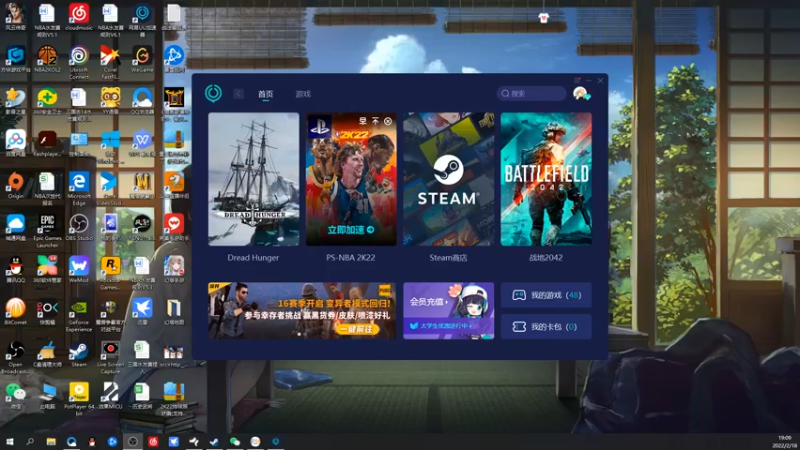This screenshot has height=450, width=800.
Task: Open OBS from the taskbar
Action: coord(133,441)
